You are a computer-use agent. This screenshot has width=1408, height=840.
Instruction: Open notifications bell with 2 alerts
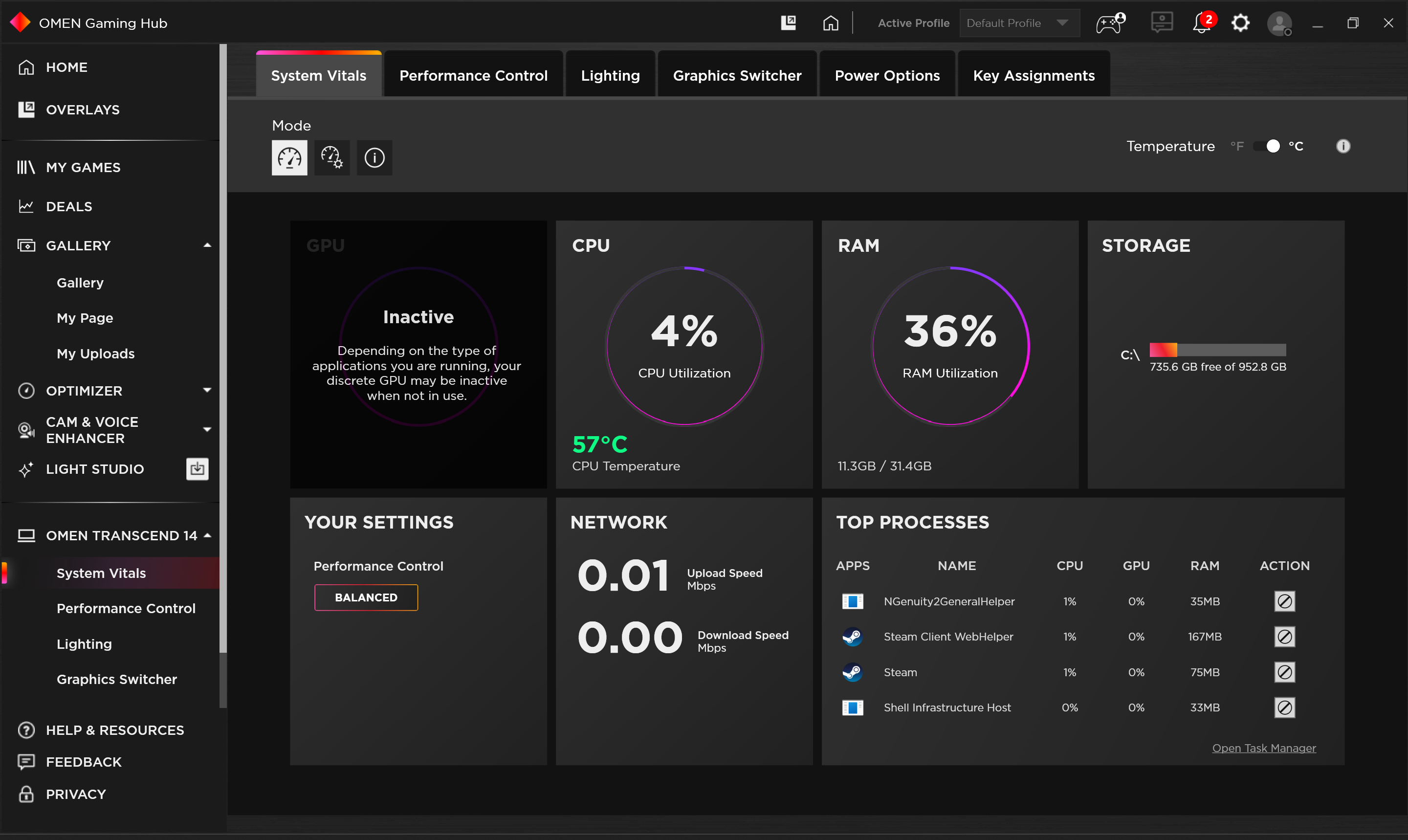(1203, 23)
